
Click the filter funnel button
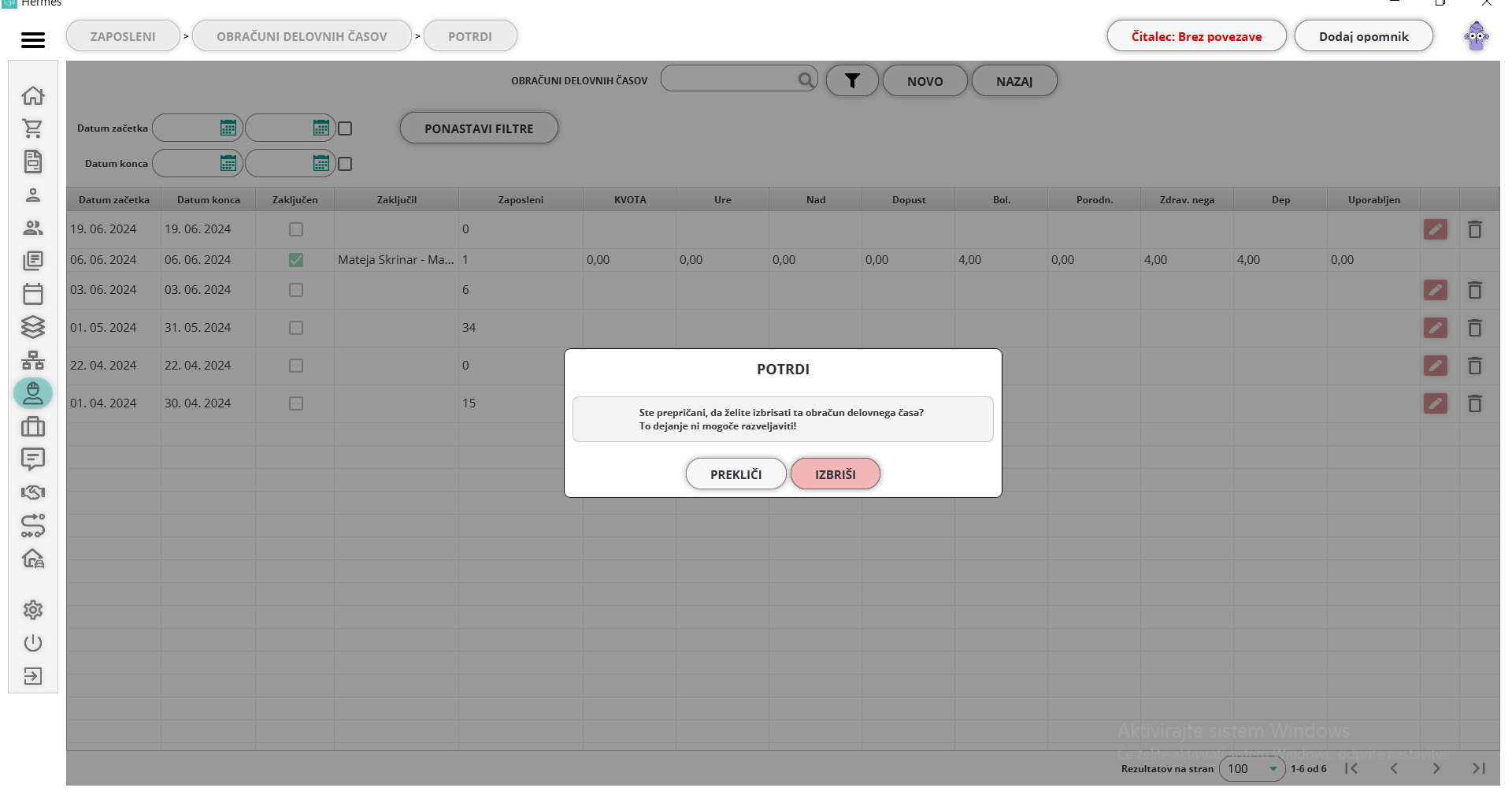852,80
